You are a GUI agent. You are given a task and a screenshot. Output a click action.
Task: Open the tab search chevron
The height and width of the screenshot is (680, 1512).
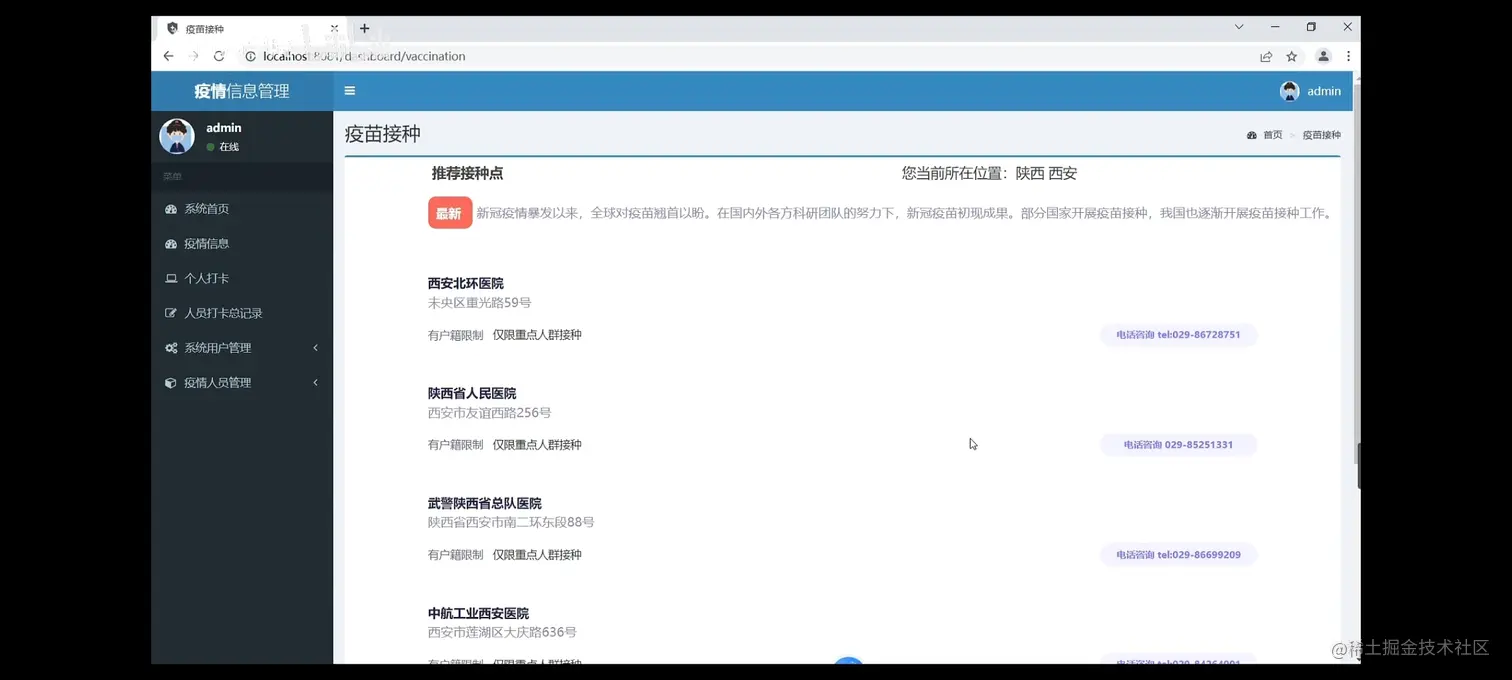coord(1239,27)
